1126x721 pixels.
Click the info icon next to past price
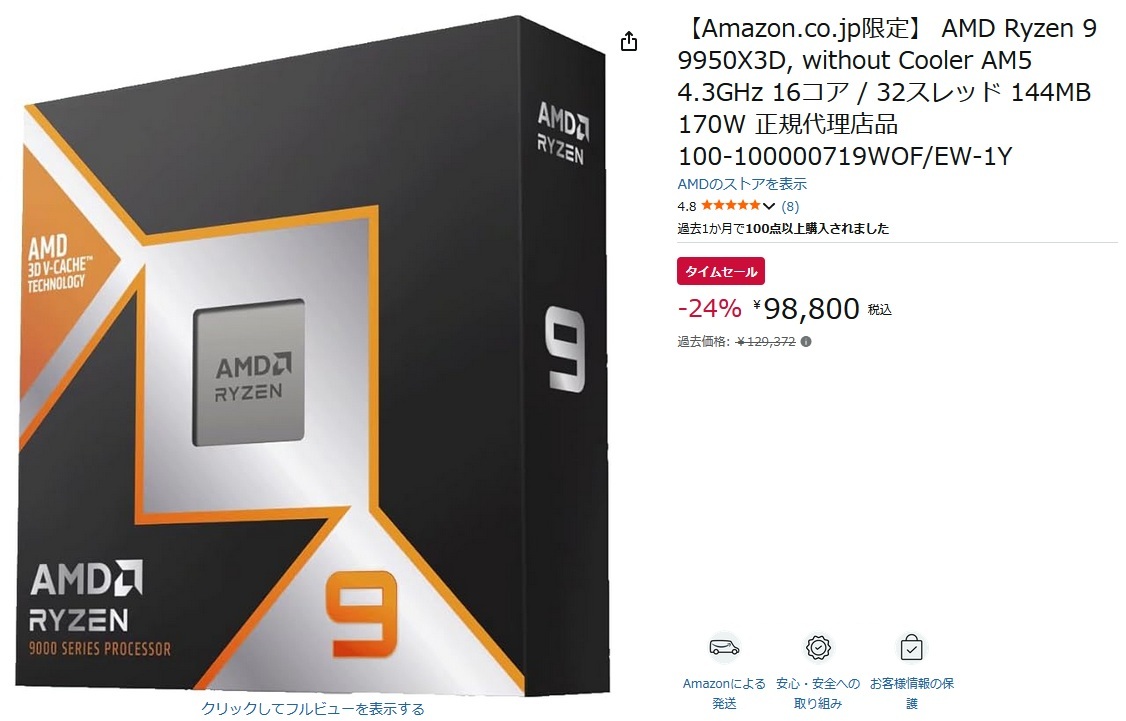806,342
